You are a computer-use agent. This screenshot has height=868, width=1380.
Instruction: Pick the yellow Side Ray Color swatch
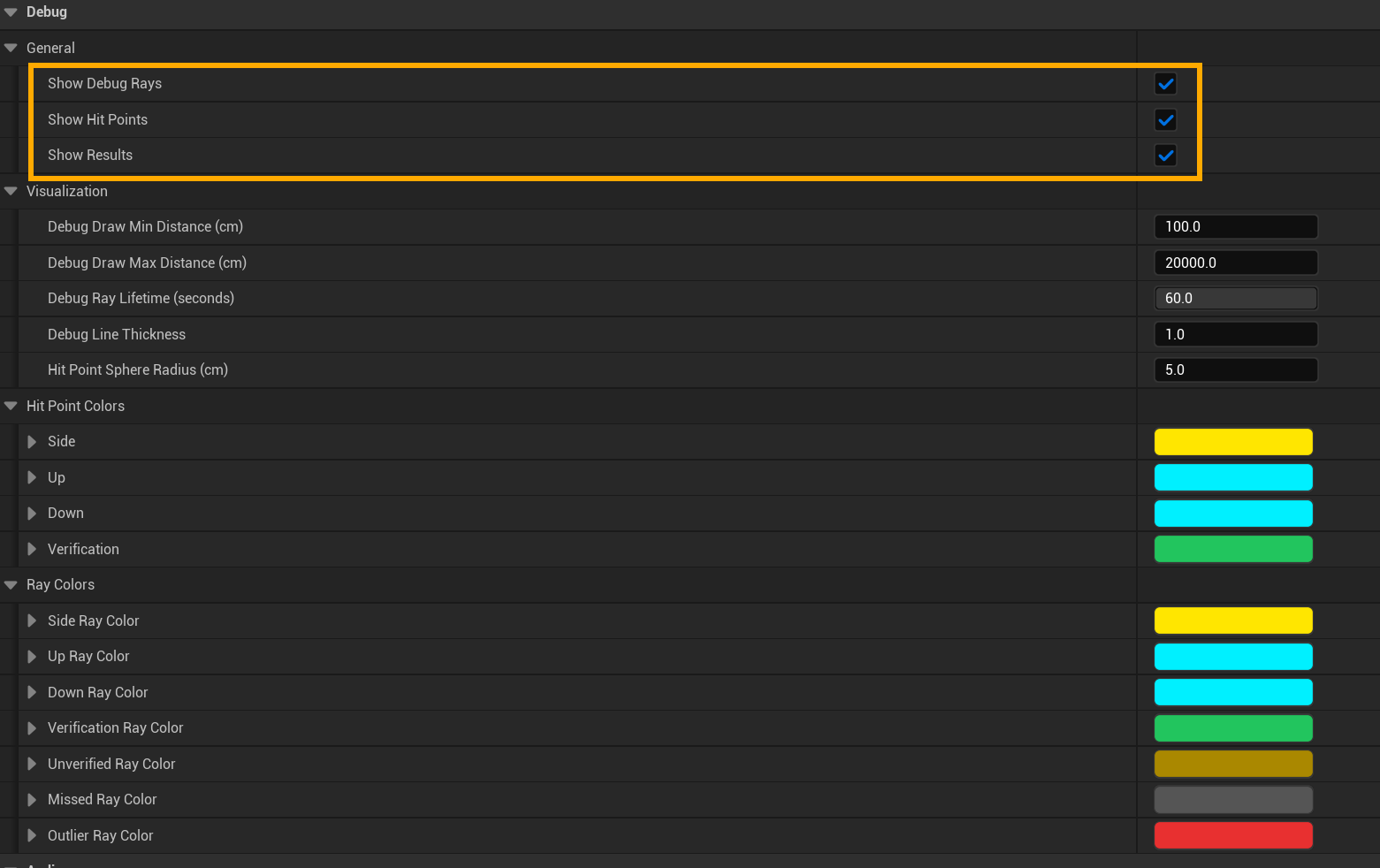pyautogui.click(x=1232, y=621)
